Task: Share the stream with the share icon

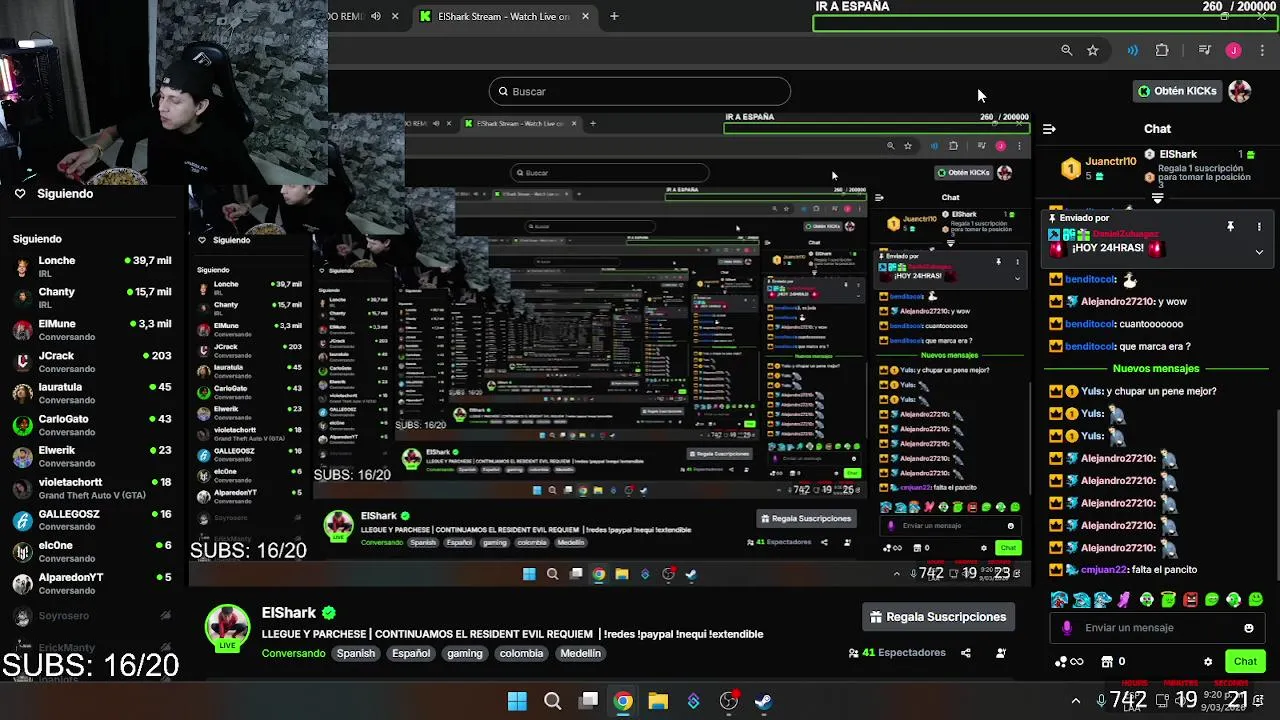Action: [x=966, y=653]
